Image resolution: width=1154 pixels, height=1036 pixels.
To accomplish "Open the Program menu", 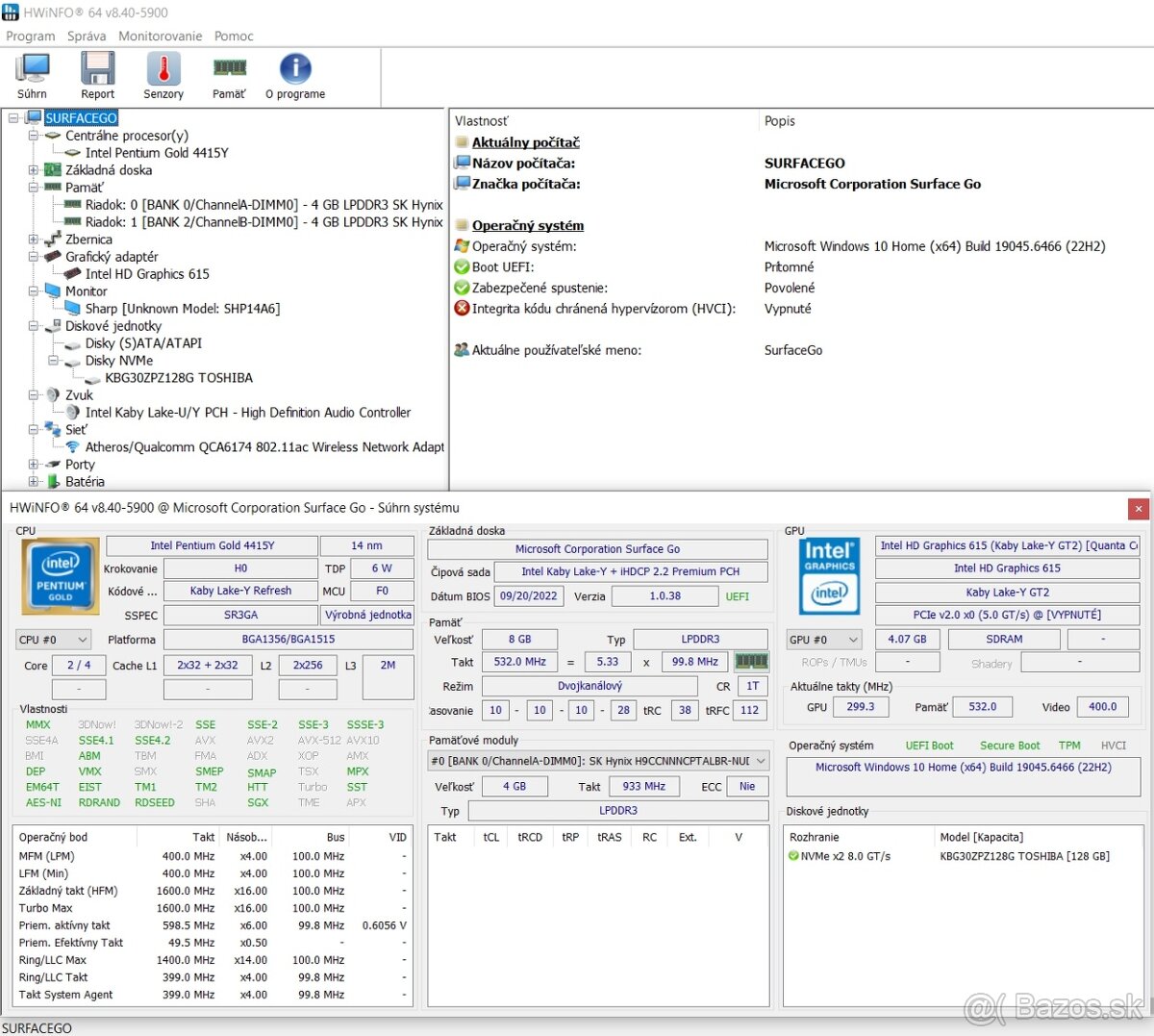I will 31,36.
